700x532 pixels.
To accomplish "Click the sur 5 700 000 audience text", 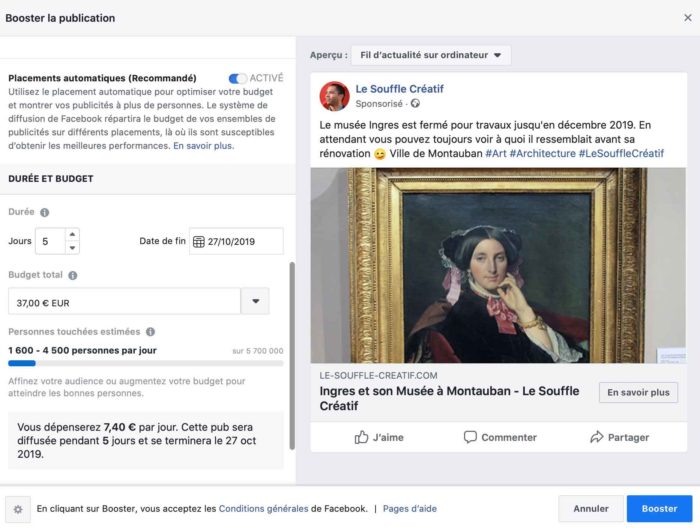I will pyautogui.click(x=258, y=351).
